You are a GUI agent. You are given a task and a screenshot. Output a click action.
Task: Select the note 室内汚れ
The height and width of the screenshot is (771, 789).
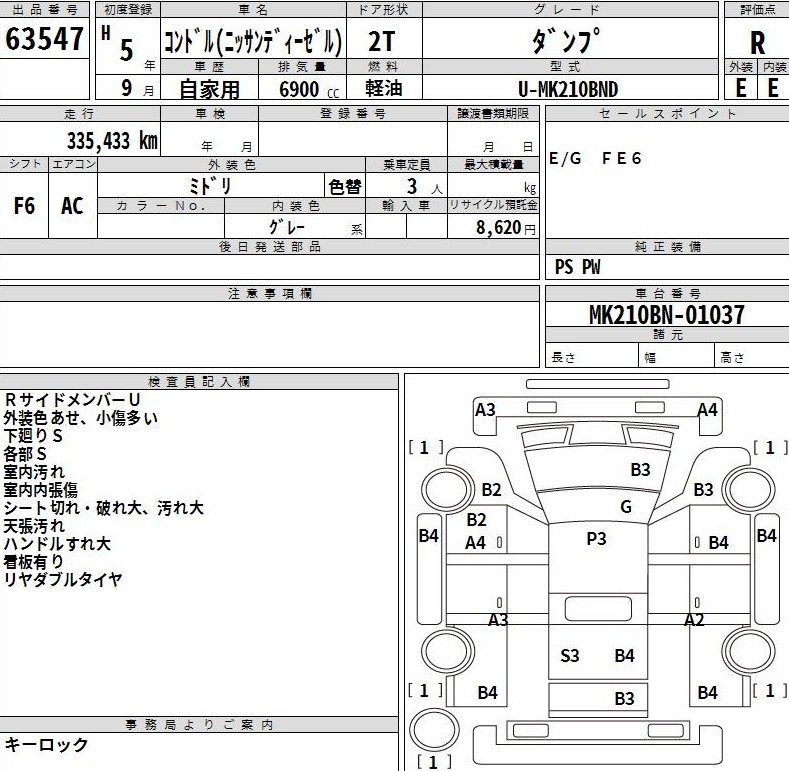(x=34, y=472)
